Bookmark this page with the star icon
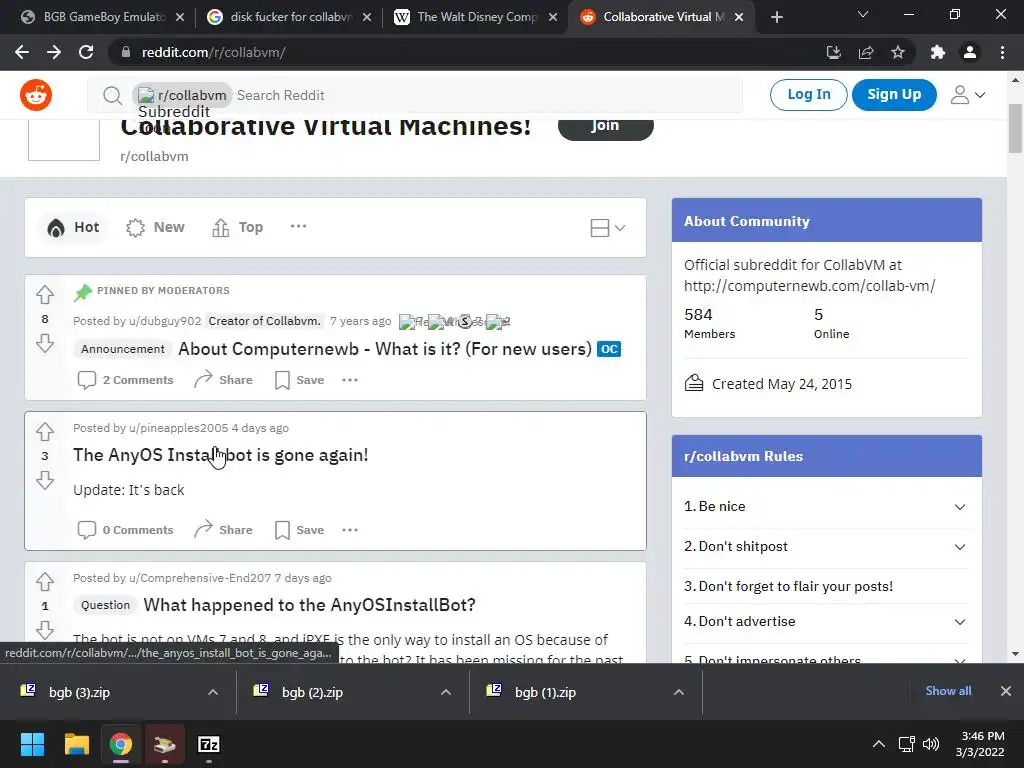 pos(898,52)
